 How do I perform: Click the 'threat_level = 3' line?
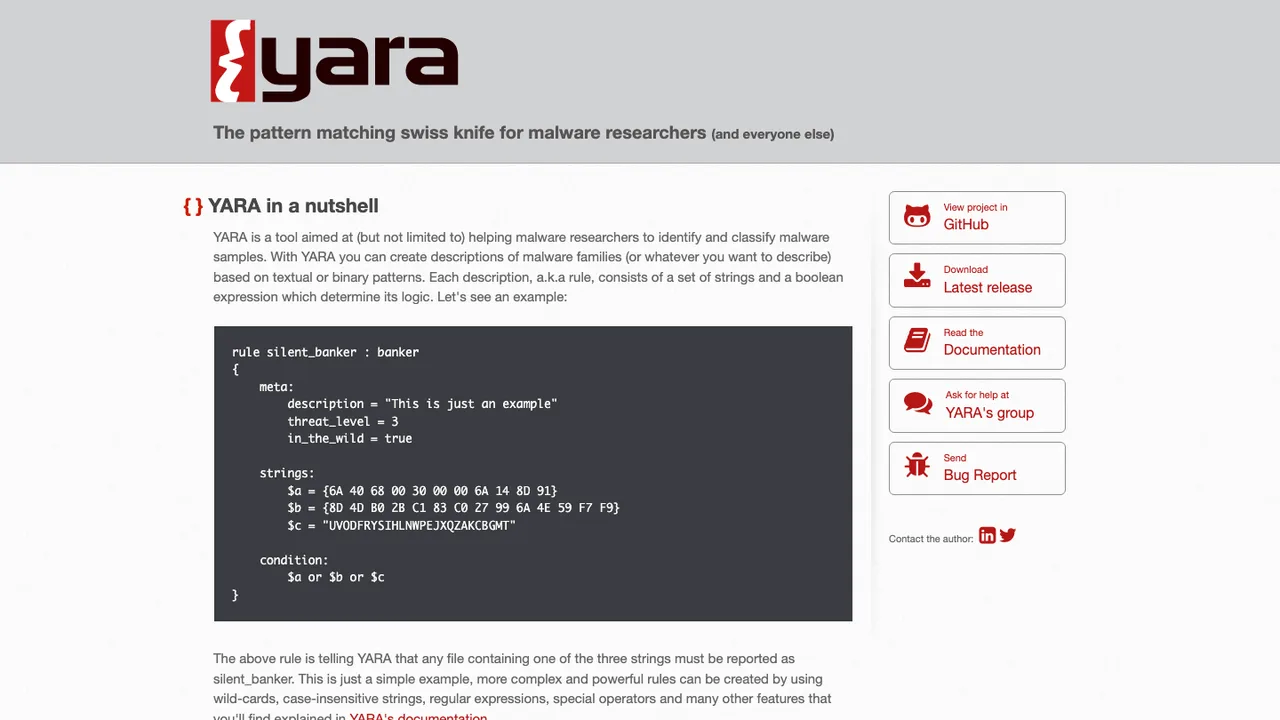coord(343,421)
